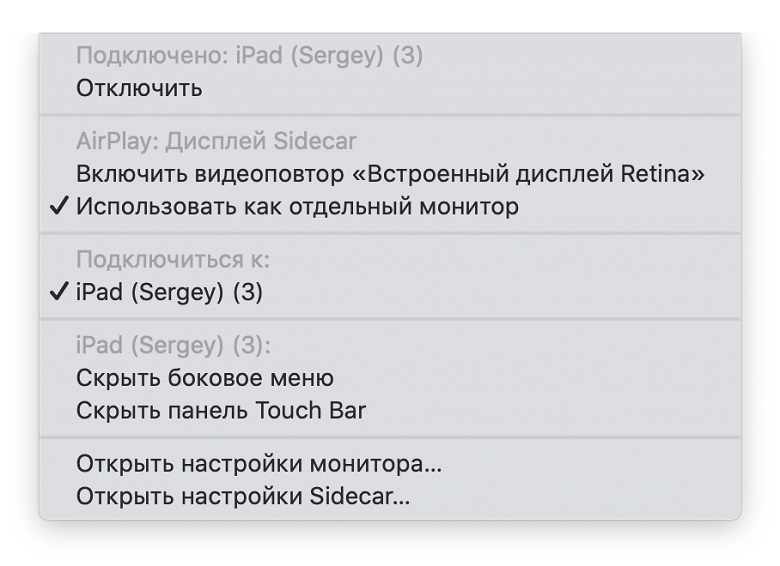
Task: Open "Открыть настройки монитора…"
Action: click(x=259, y=464)
